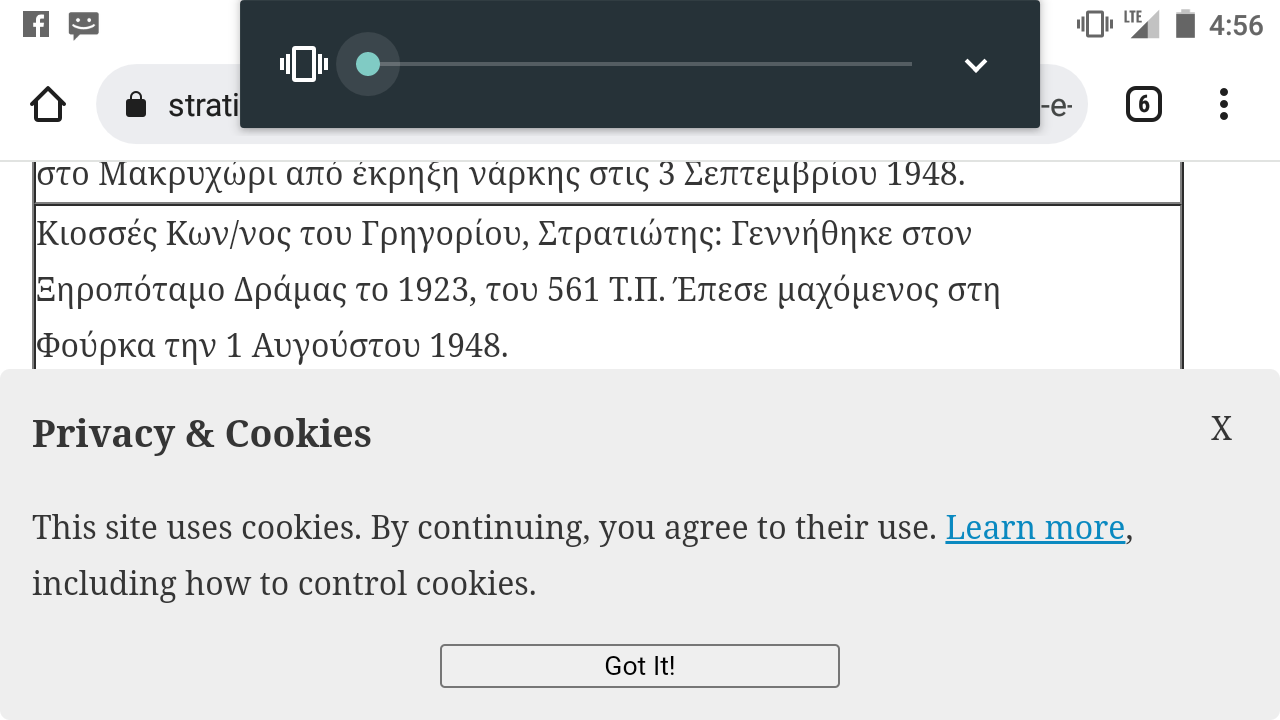The width and height of the screenshot is (1280, 720).
Task: Tap the Chrome home icon
Action: (48, 104)
